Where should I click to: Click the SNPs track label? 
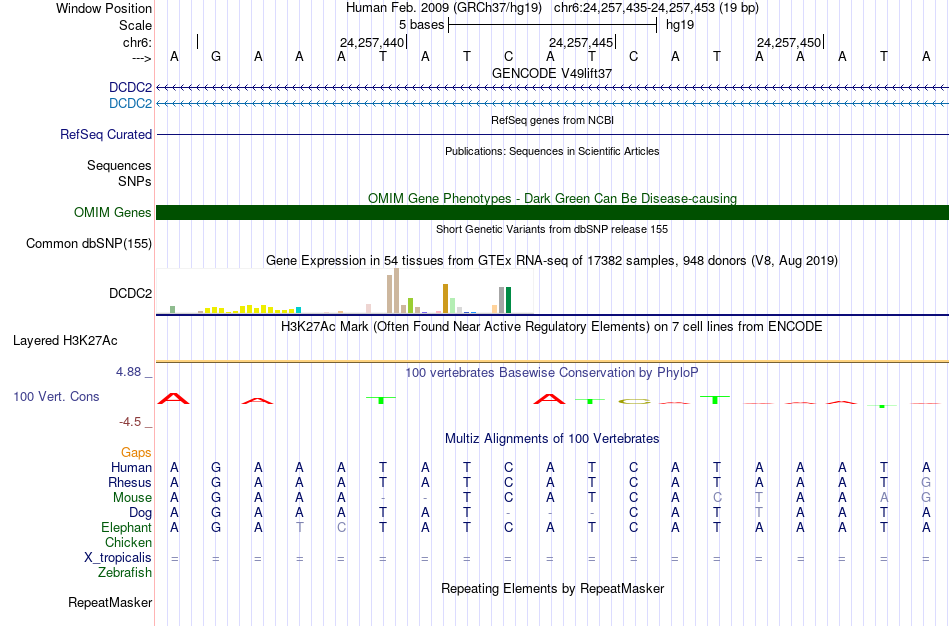[135, 181]
